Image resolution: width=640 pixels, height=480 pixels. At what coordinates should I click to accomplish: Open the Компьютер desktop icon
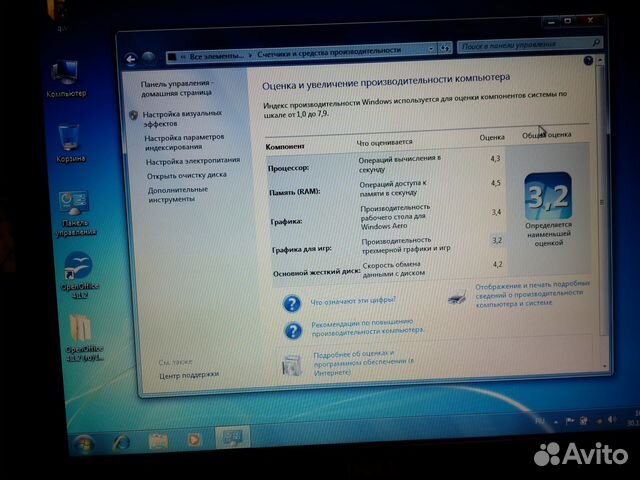click(x=65, y=78)
